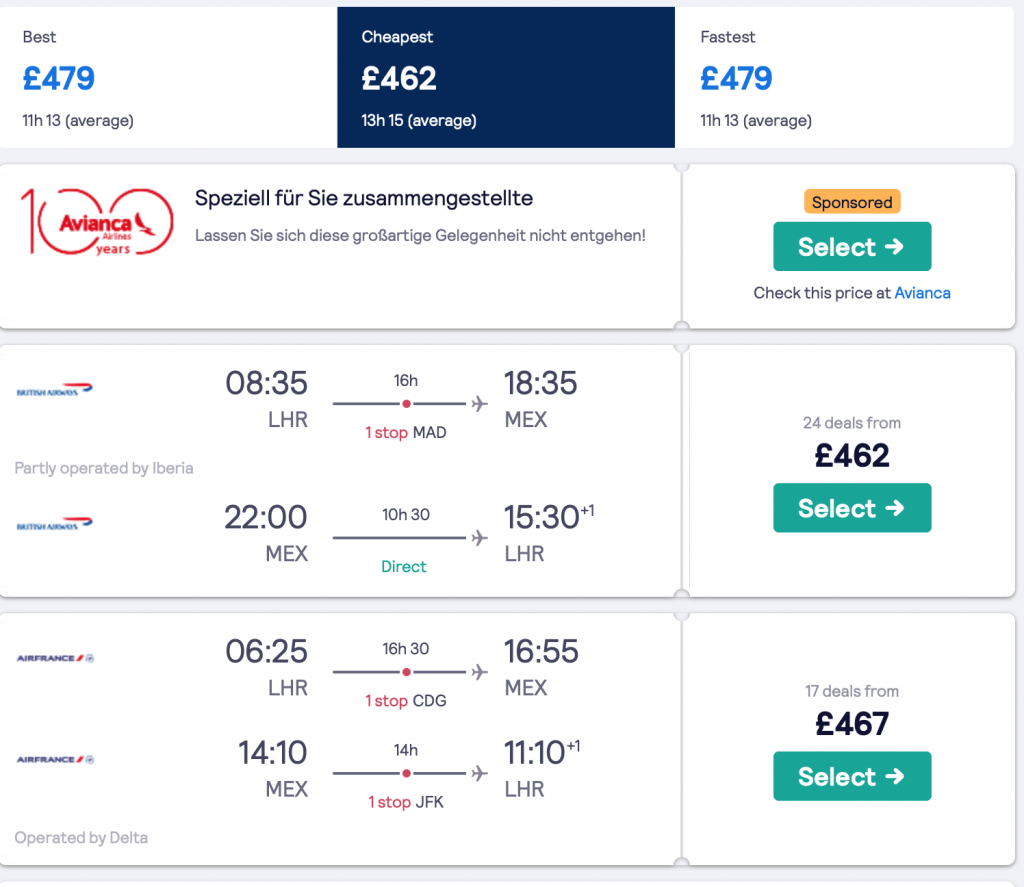
Task: Click plane icon on 06:25 CDG flight
Action: pos(480,671)
